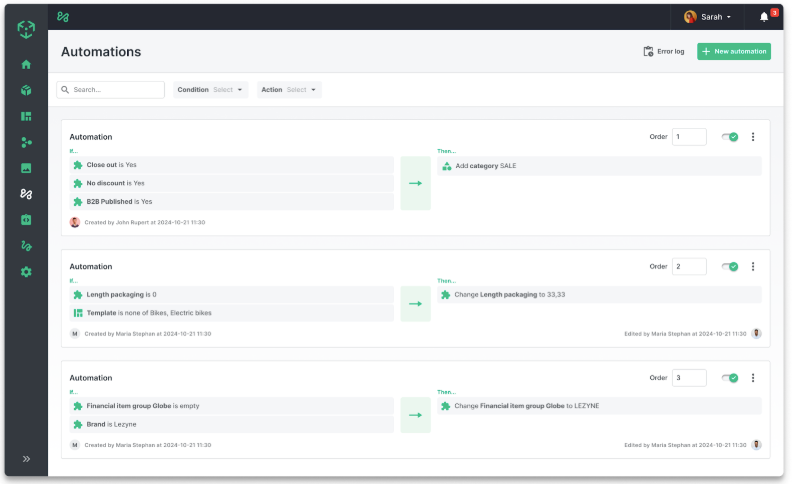This screenshot has height=484, width=792.
Task: Expand sidebar with double chevron icon
Action: [x=26, y=459]
